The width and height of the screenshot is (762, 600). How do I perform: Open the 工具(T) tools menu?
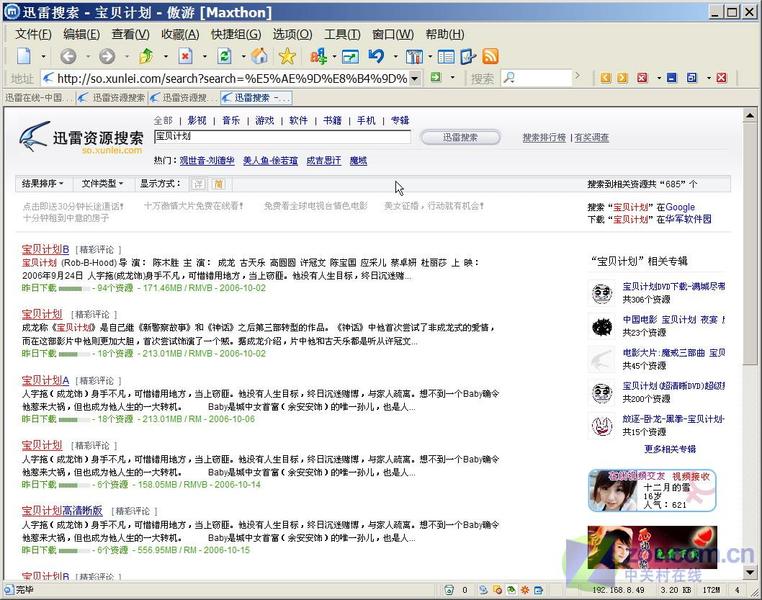click(x=342, y=34)
